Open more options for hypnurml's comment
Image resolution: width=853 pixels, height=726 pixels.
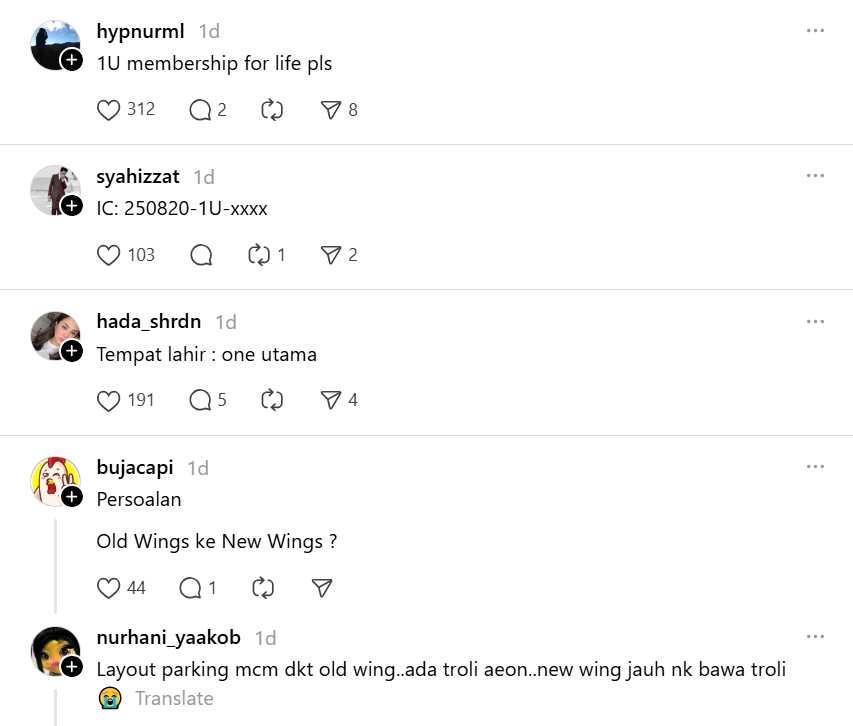pyautogui.click(x=815, y=31)
